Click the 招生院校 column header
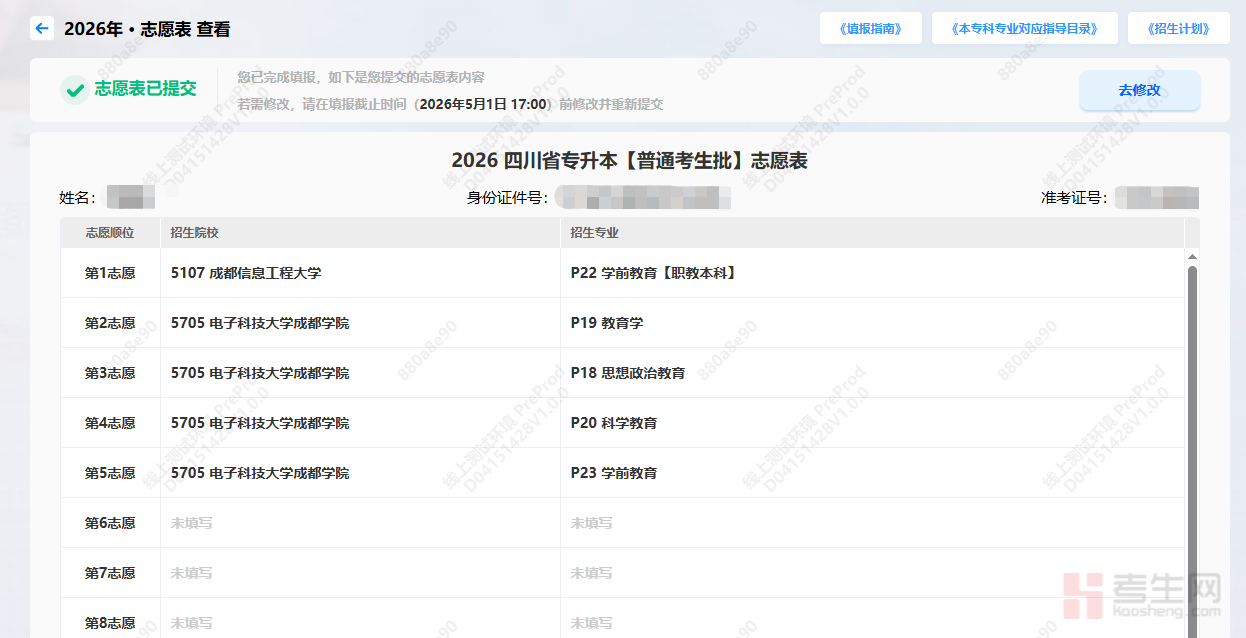The width and height of the screenshot is (1246, 638). (x=195, y=233)
